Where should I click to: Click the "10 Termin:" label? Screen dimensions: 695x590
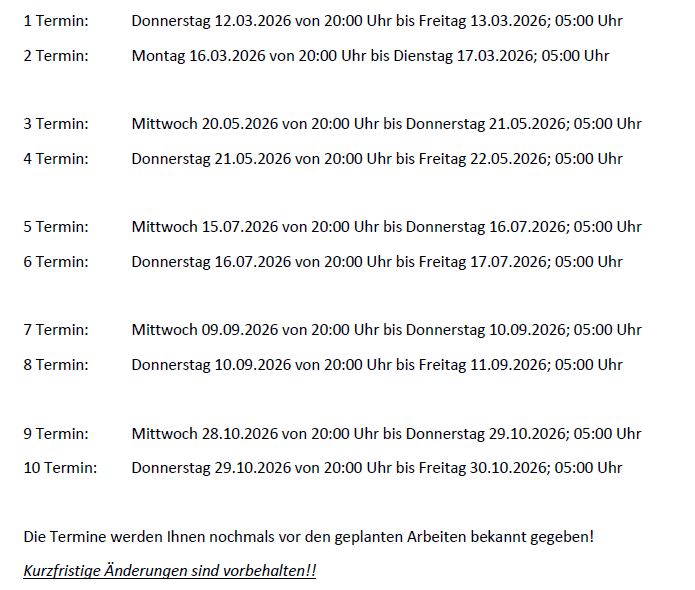coord(60,467)
